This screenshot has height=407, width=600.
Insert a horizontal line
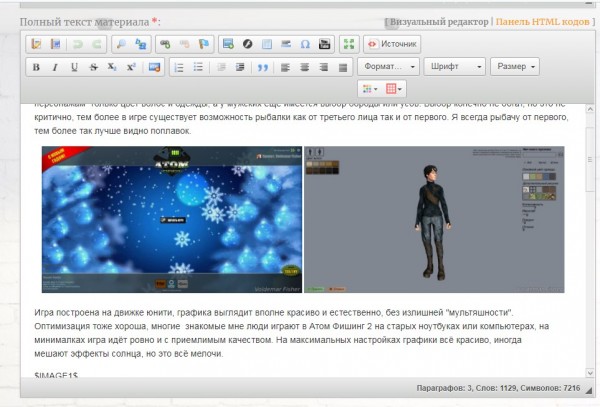click(286, 44)
